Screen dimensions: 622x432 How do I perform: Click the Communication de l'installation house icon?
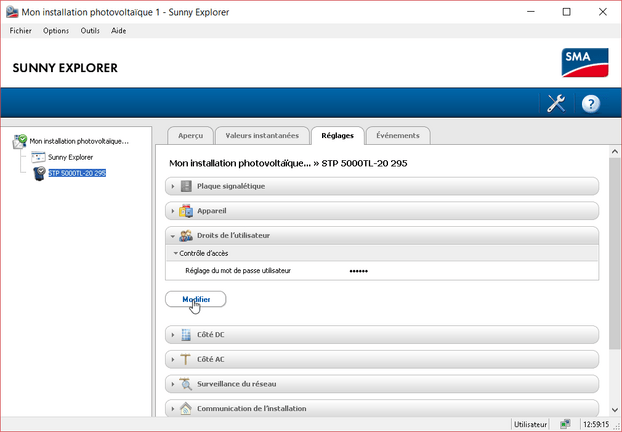[x=185, y=408]
